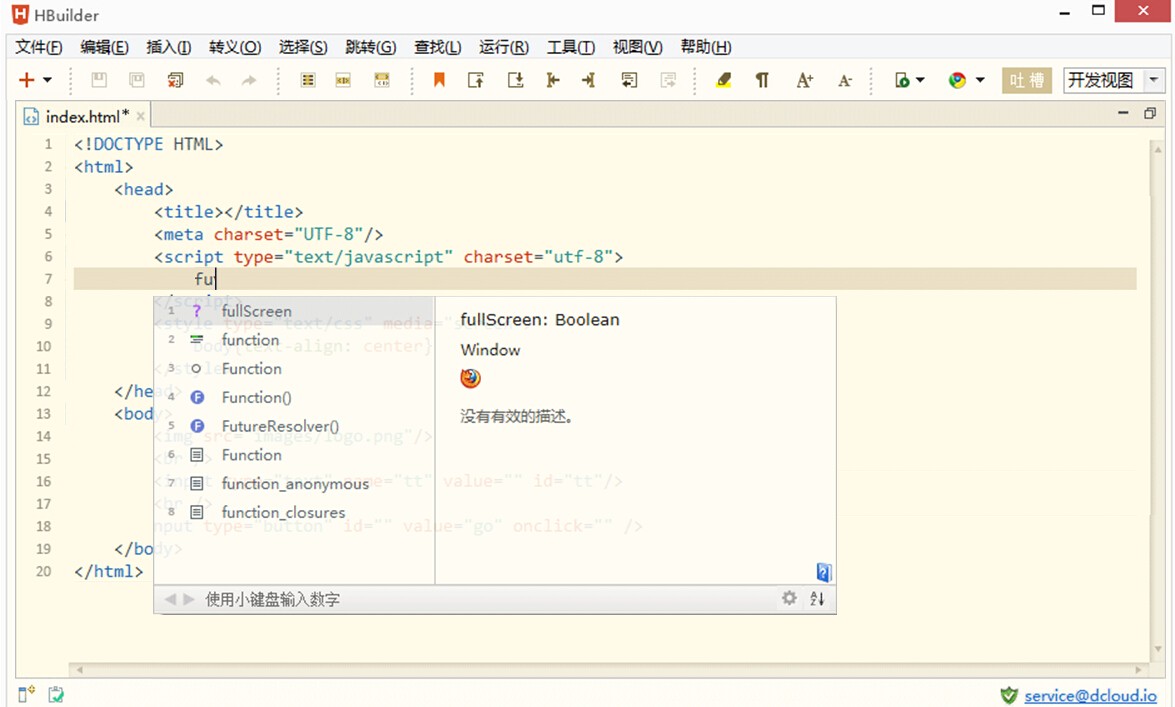Click the previous arrow in popup footer
1175x707 pixels.
pos(169,599)
